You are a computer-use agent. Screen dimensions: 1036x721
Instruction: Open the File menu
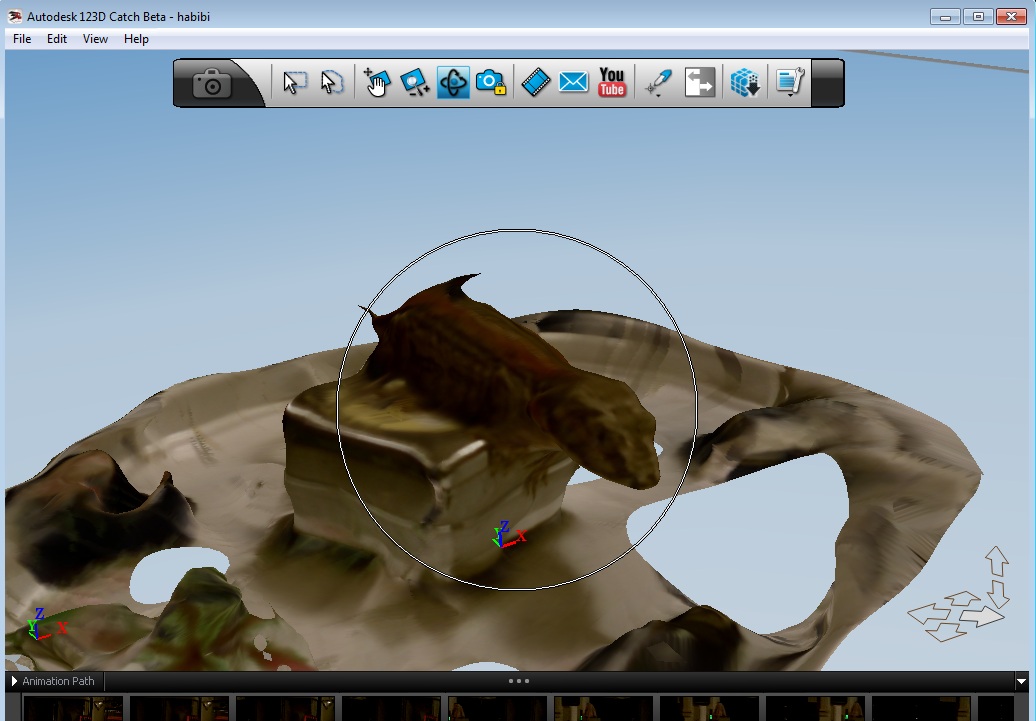(x=22, y=39)
